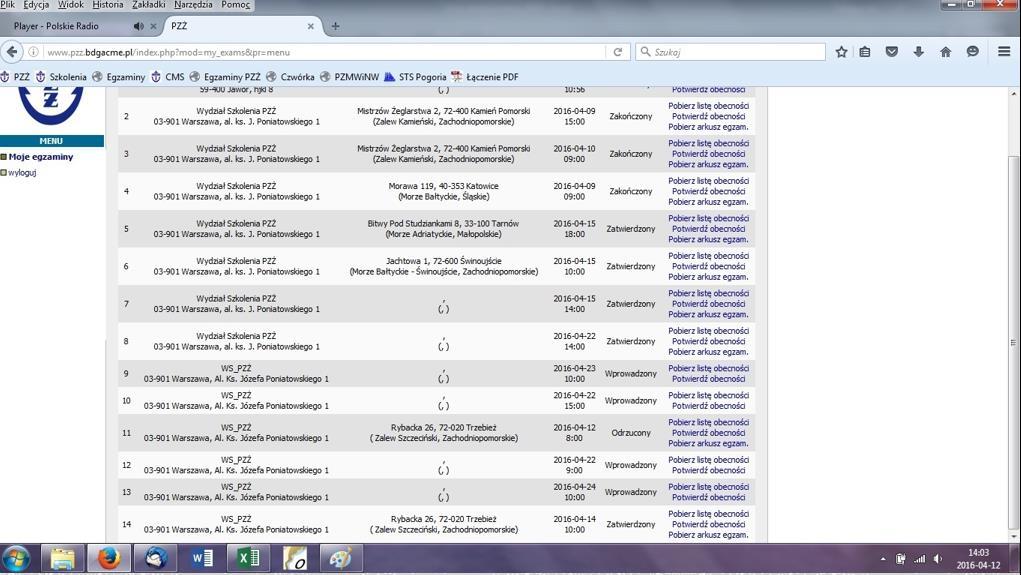Select the 'Odrzucony' status in row 11

point(631,432)
